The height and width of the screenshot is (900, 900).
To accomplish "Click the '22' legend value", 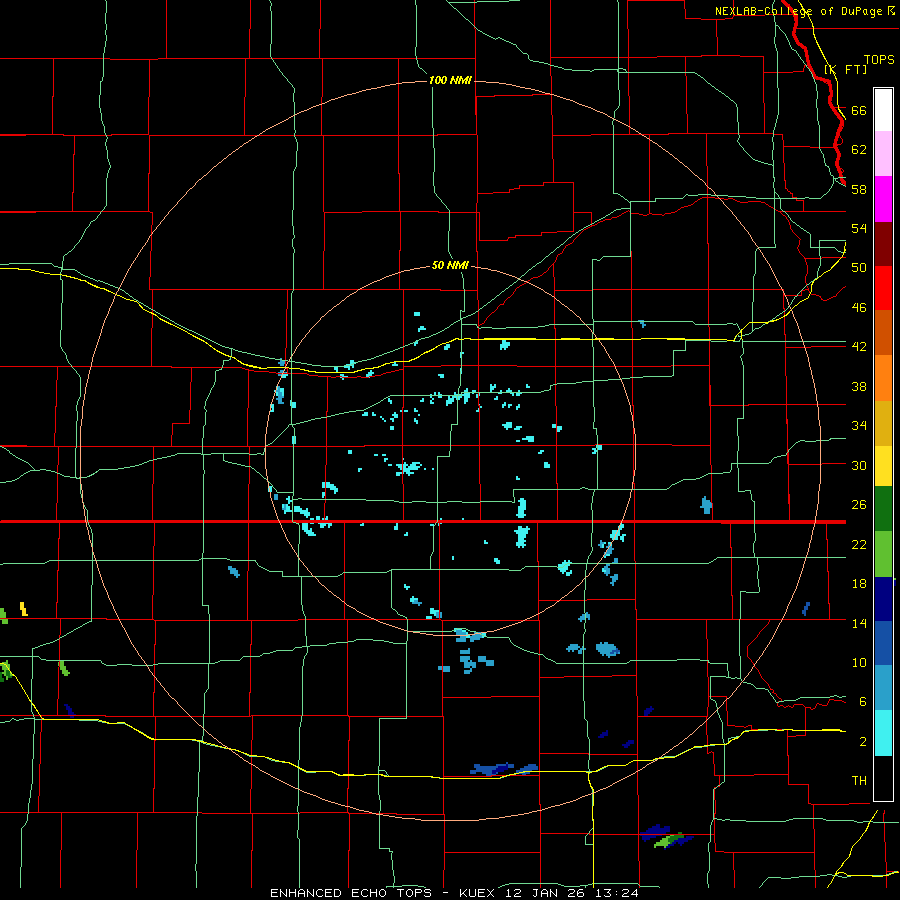I will click(859, 545).
